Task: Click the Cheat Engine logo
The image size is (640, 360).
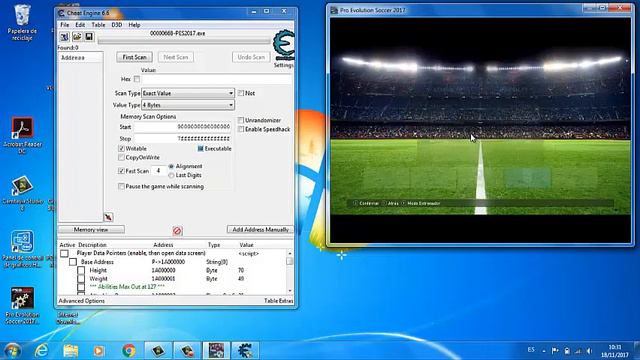Action: click(x=284, y=45)
